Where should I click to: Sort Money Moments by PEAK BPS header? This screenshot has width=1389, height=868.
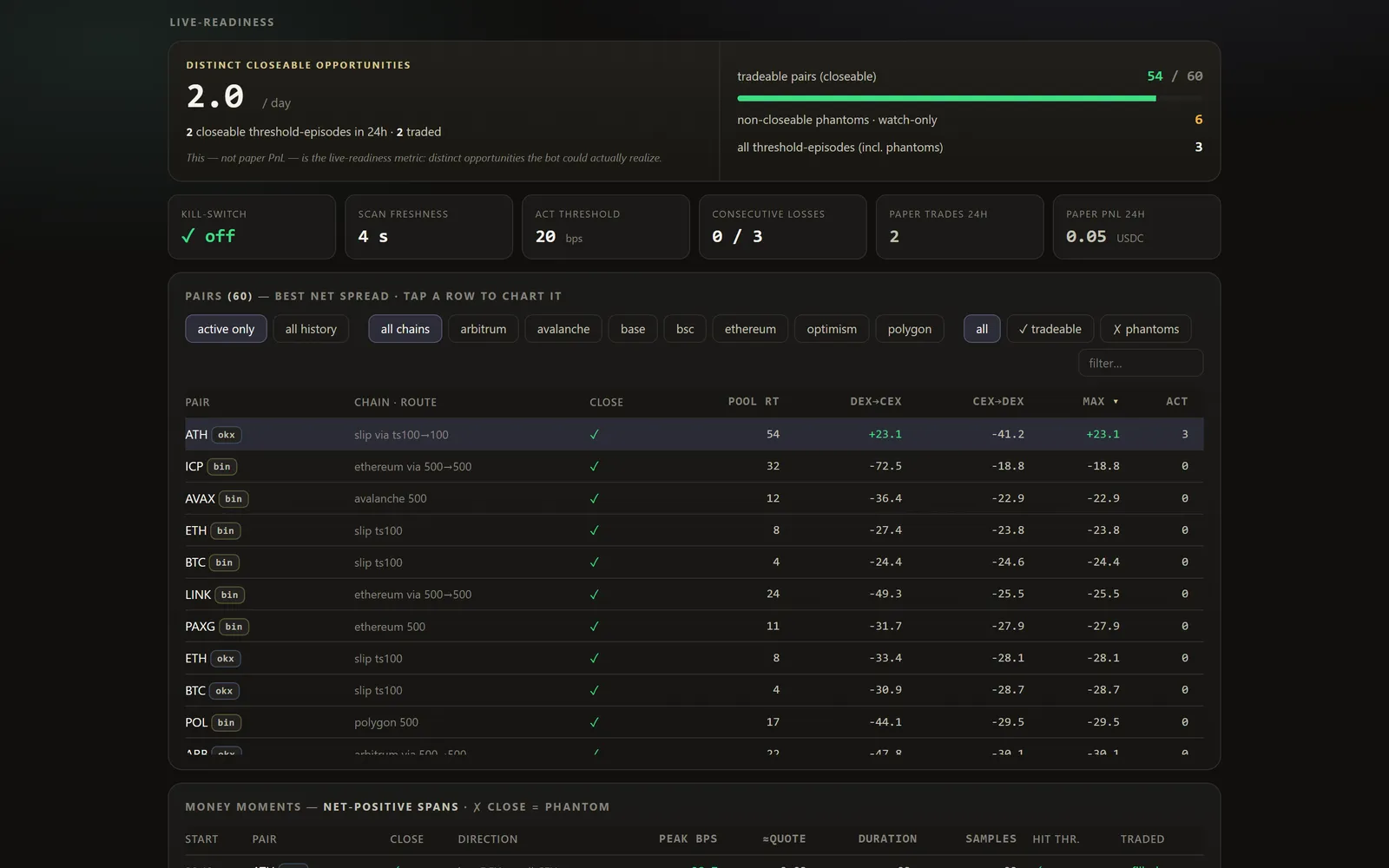[x=688, y=838]
